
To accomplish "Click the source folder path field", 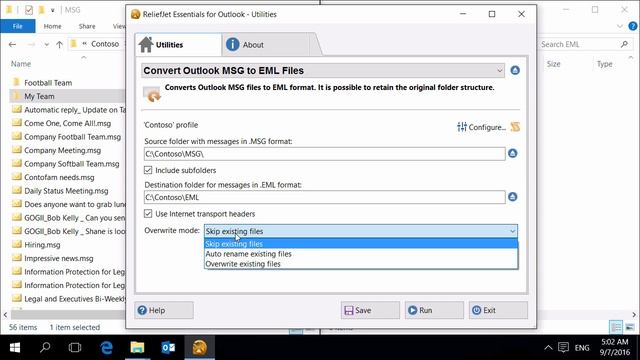I will 324,154.
